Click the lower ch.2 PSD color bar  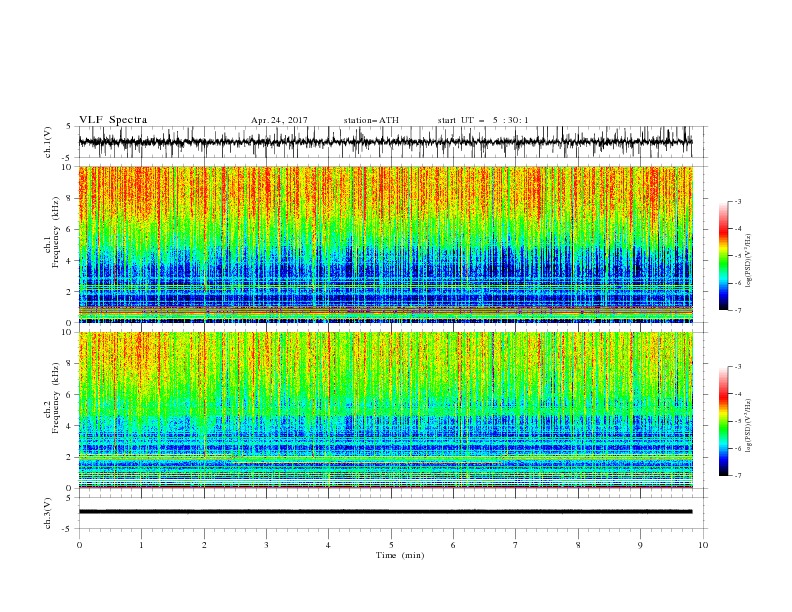[x=723, y=421]
